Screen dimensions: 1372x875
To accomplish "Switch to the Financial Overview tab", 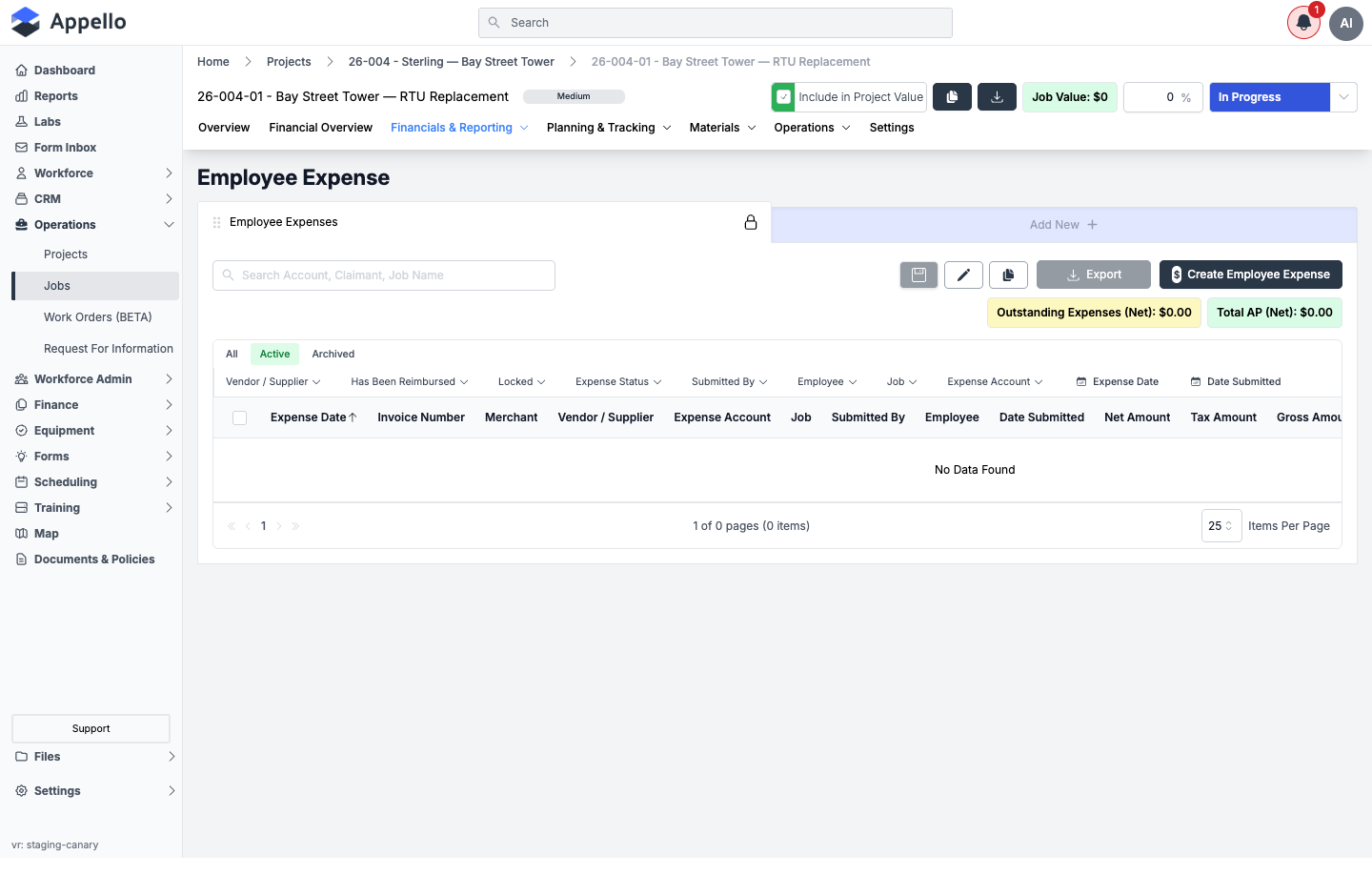I will pyautogui.click(x=320, y=128).
